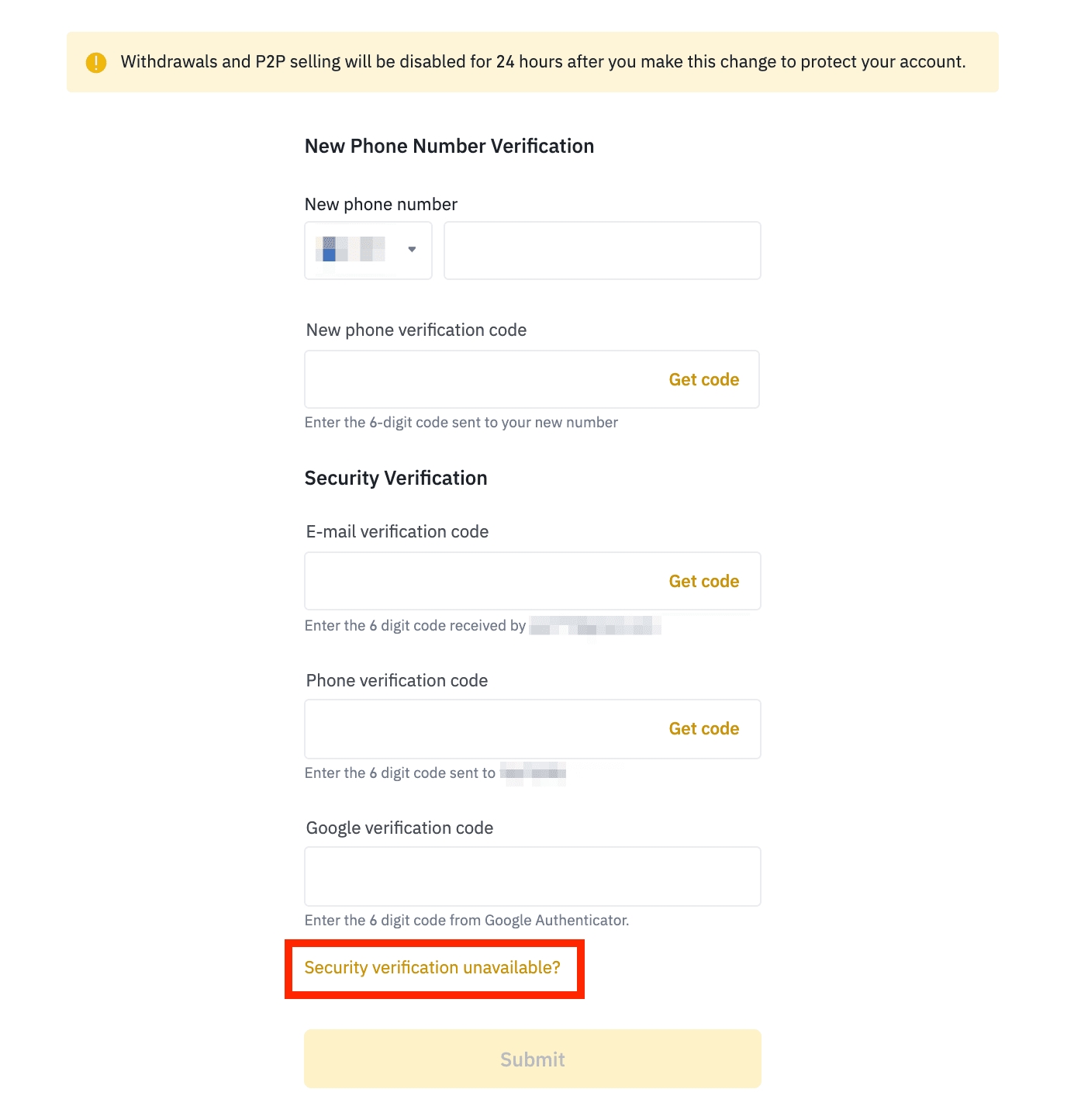This screenshot has height=1120, width=1081.
Task: Click the 'Security Verification' heading
Action: pos(395,478)
